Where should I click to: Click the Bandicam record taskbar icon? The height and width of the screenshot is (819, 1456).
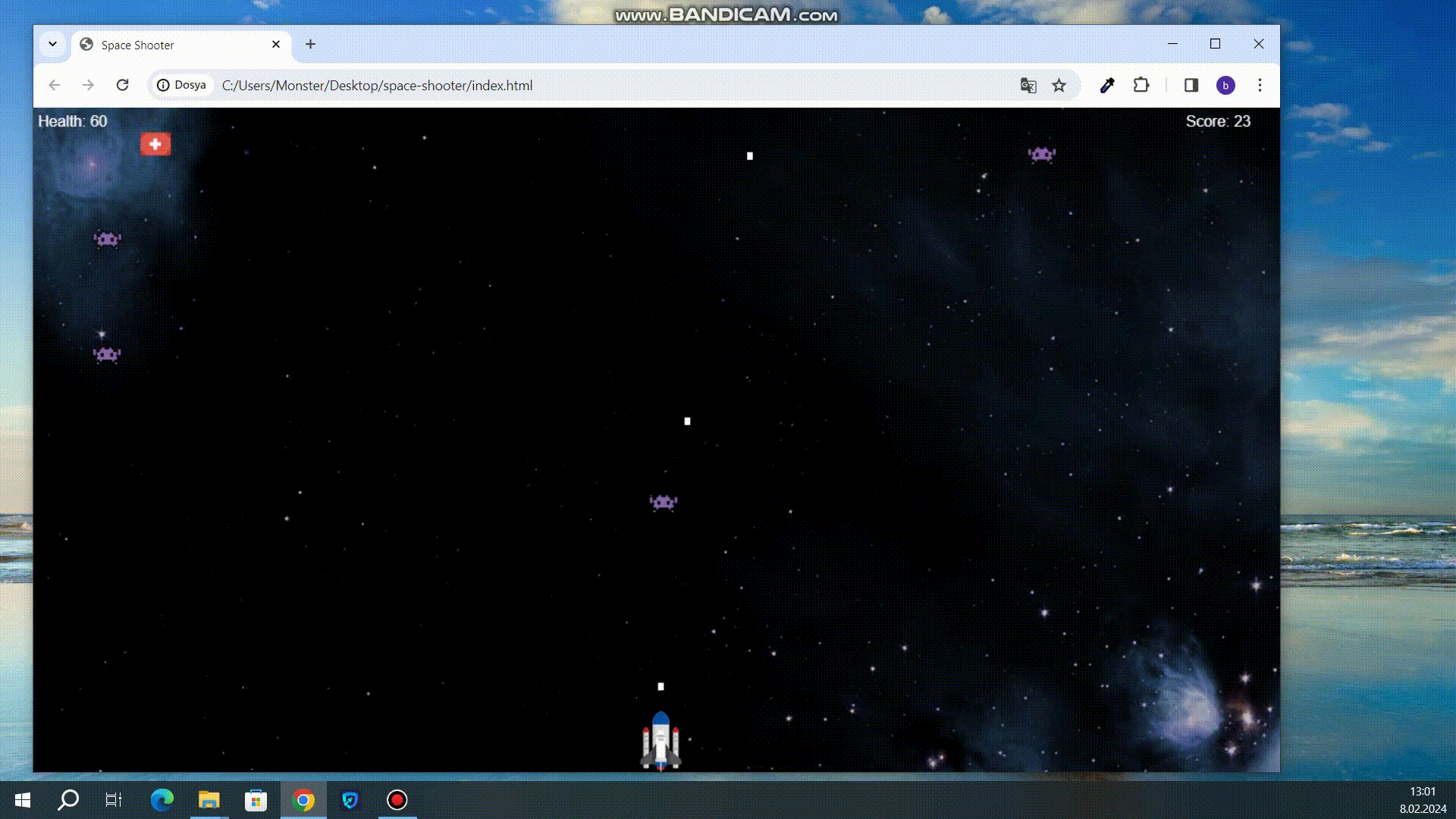(x=397, y=799)
